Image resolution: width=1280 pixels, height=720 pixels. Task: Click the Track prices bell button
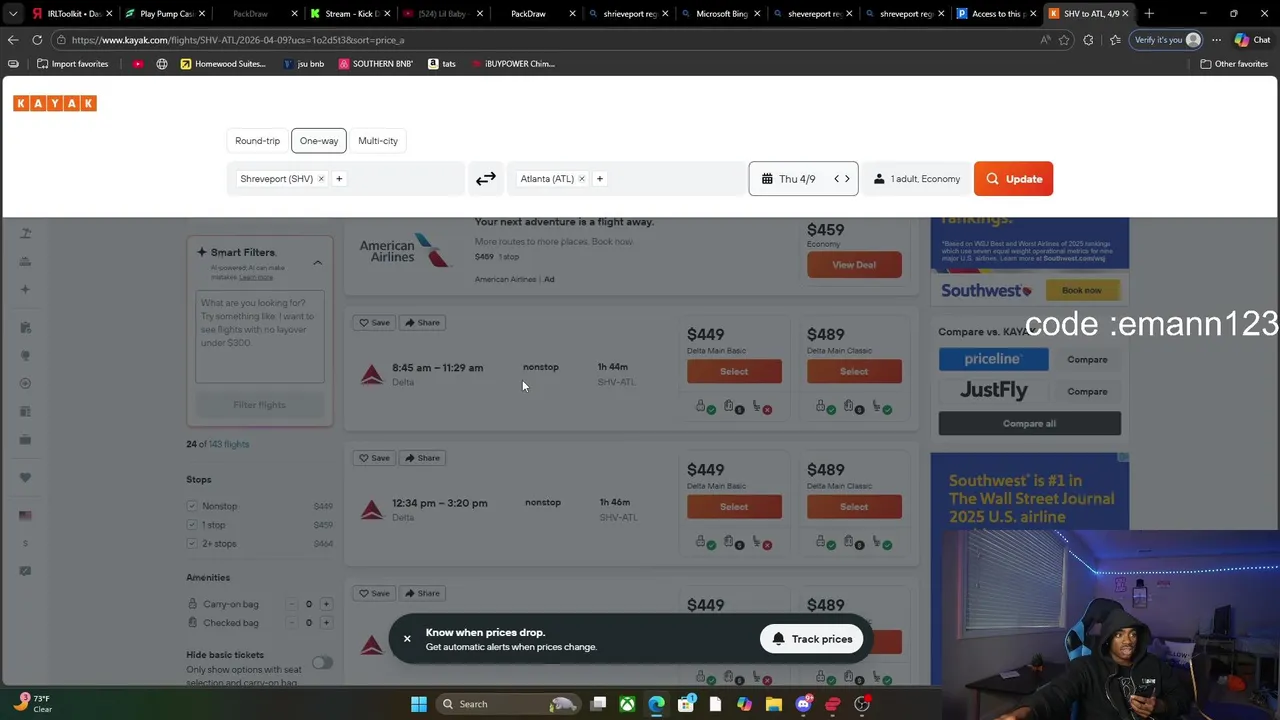coord(812,639)
